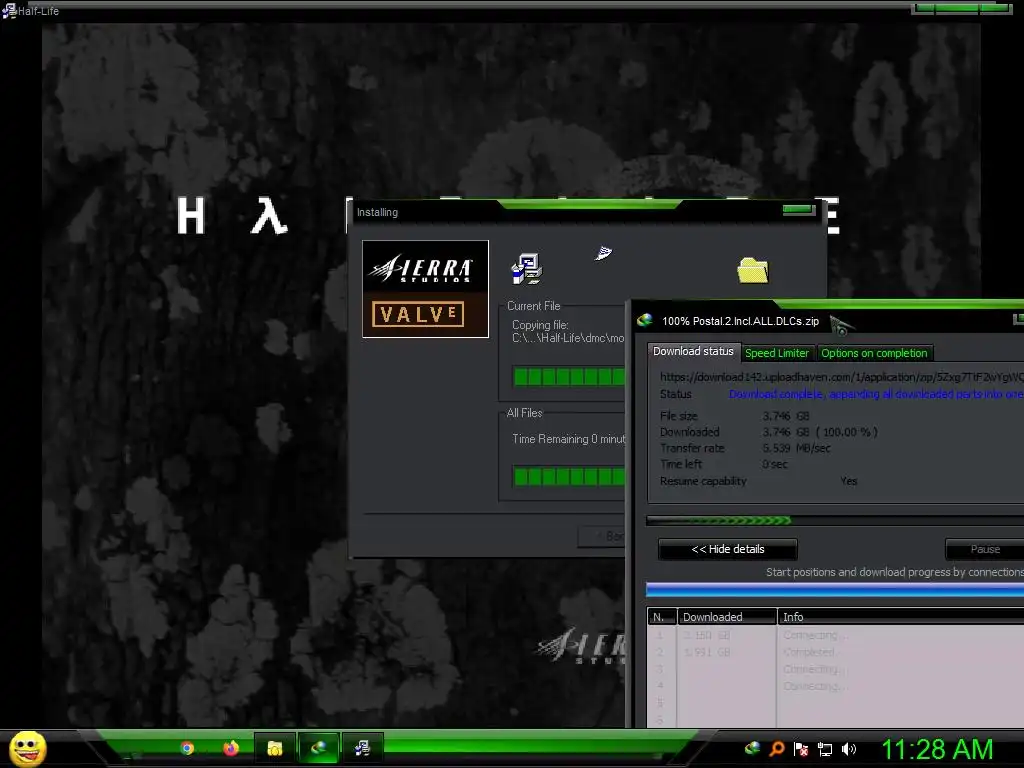The image size is (1024, 768).
Task: Click the "Start positions and download progress" label
Action: pos(895,572)
